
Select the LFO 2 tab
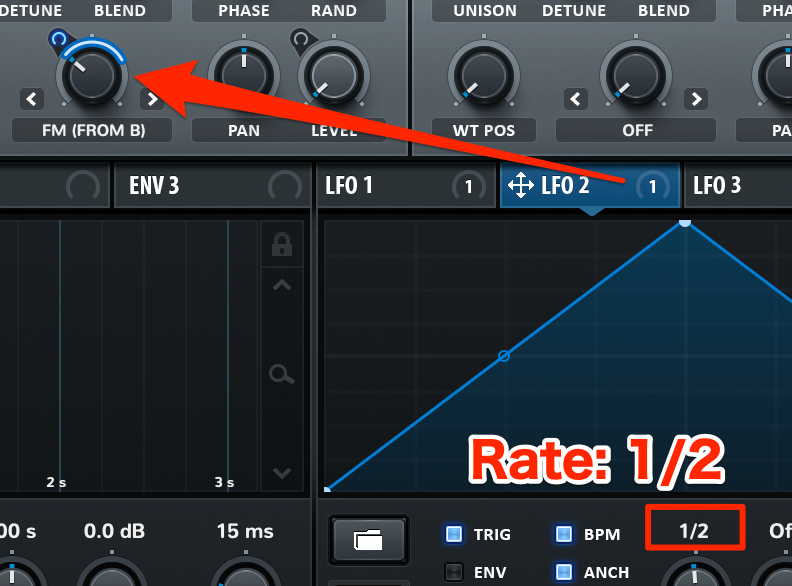(590, 185)
